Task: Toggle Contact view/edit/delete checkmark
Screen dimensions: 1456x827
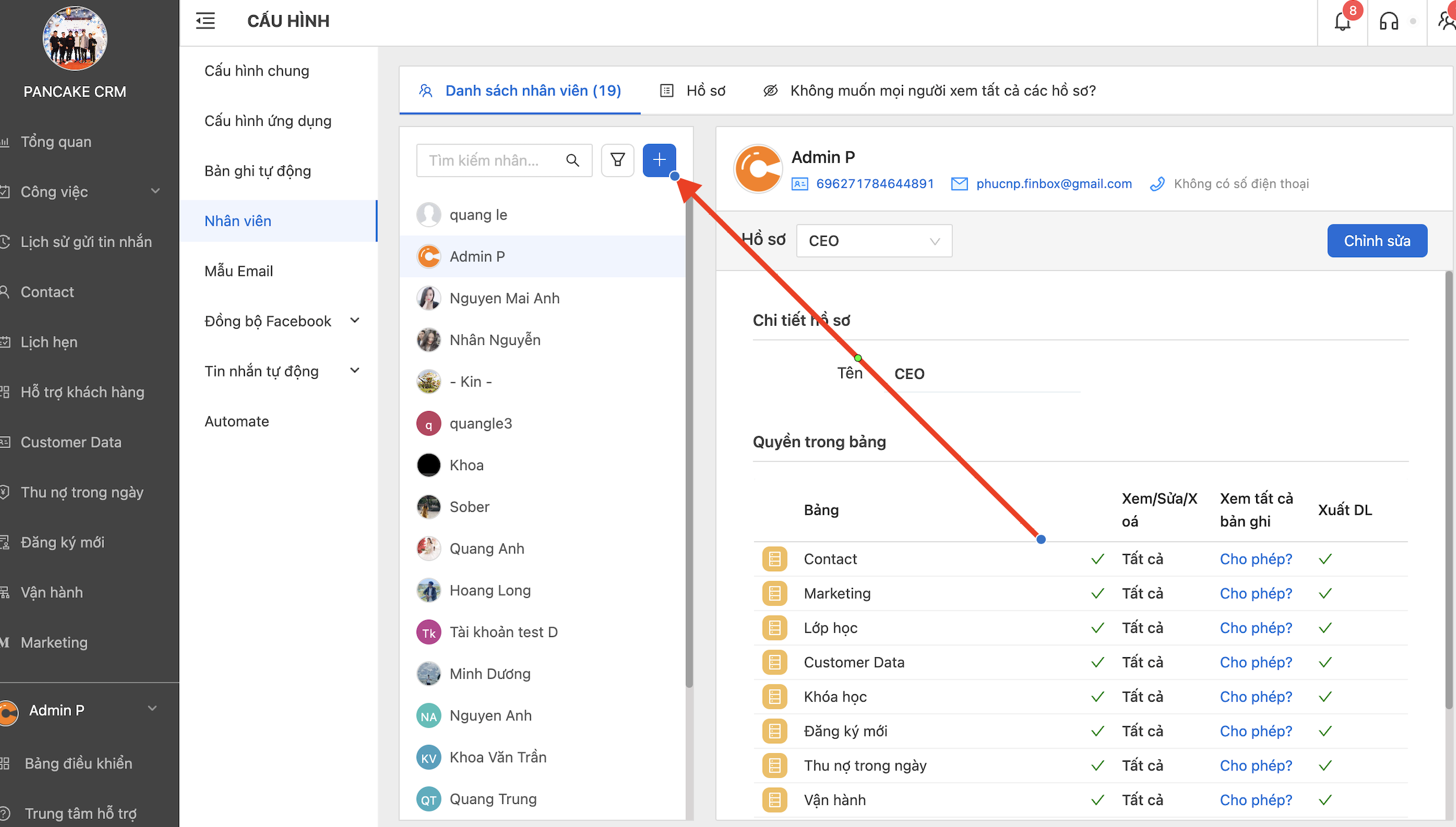Action: 1098,559
